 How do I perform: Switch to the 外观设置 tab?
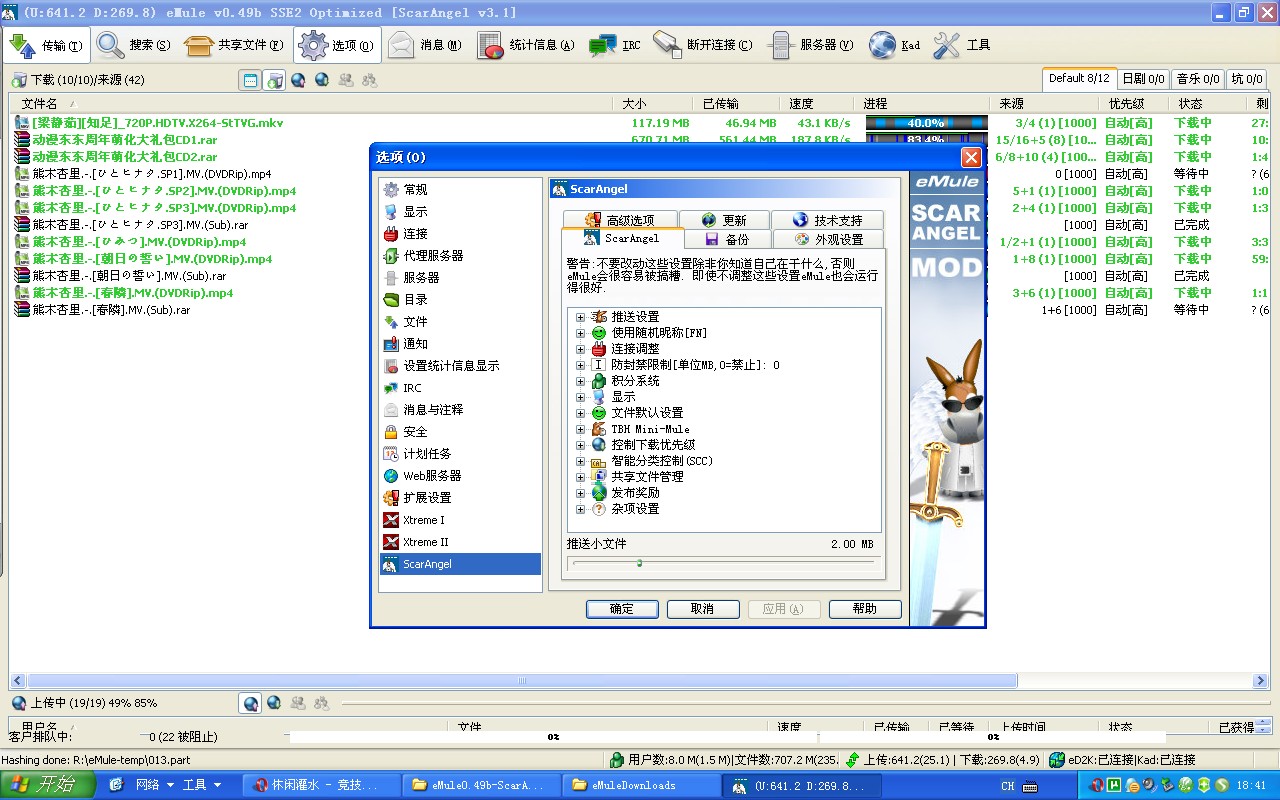coord(829,240)
